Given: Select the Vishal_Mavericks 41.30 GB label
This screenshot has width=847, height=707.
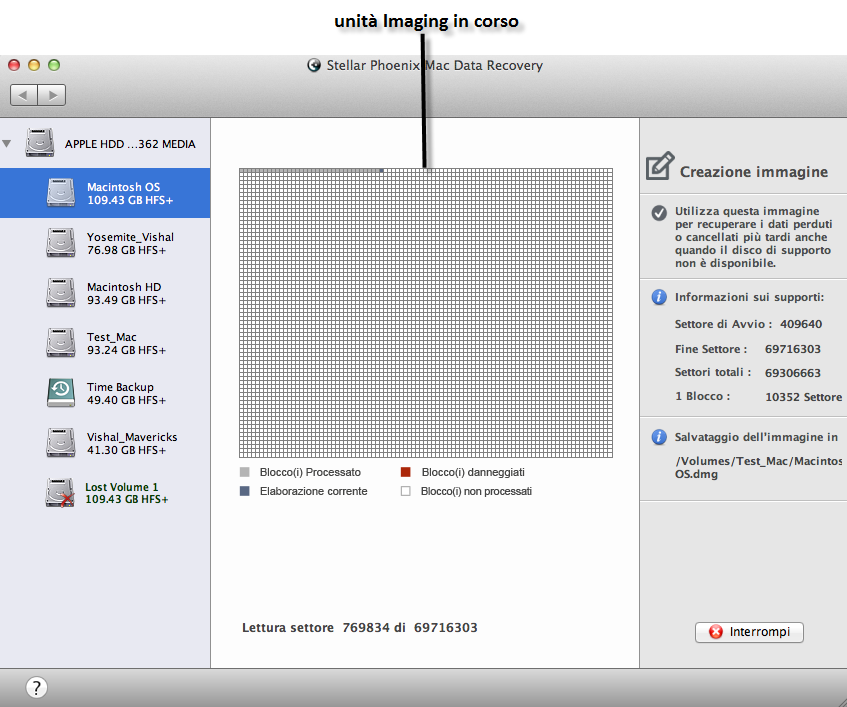Looking at the screenshot, I should [132, 443].
